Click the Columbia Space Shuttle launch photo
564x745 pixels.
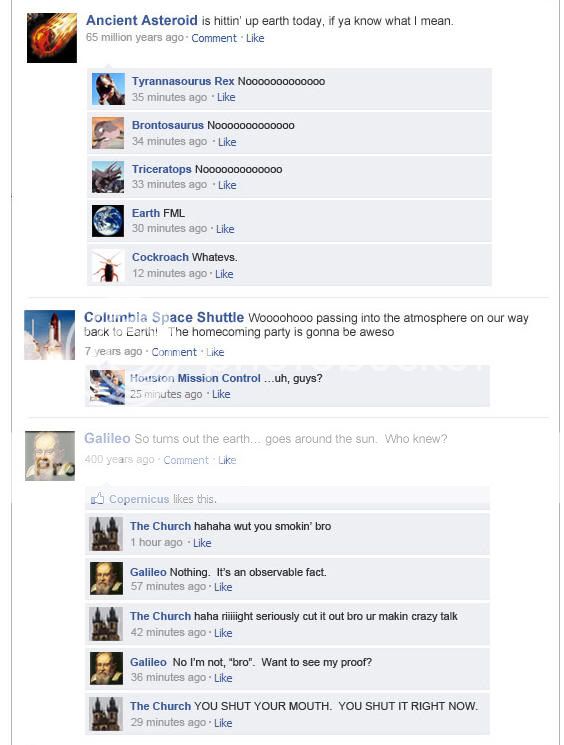pos(49,335)
